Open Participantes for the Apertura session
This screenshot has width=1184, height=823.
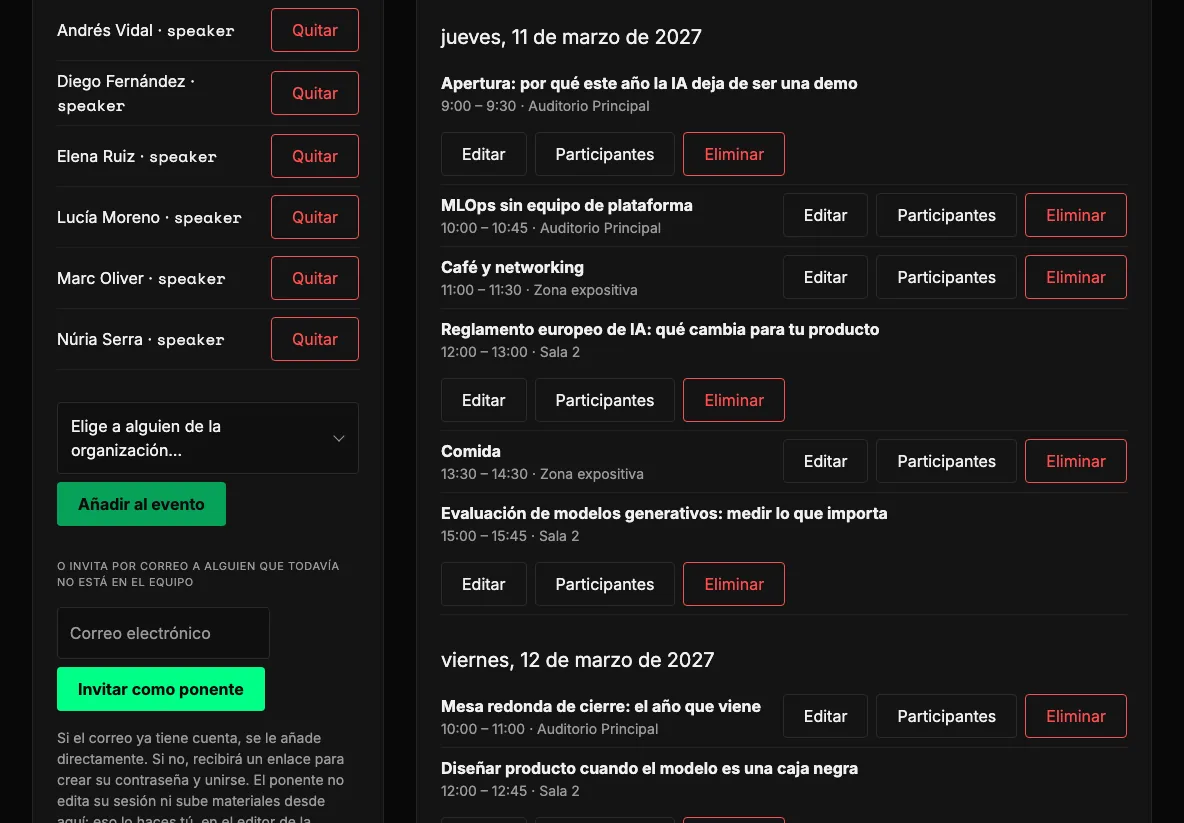[605, 154]
